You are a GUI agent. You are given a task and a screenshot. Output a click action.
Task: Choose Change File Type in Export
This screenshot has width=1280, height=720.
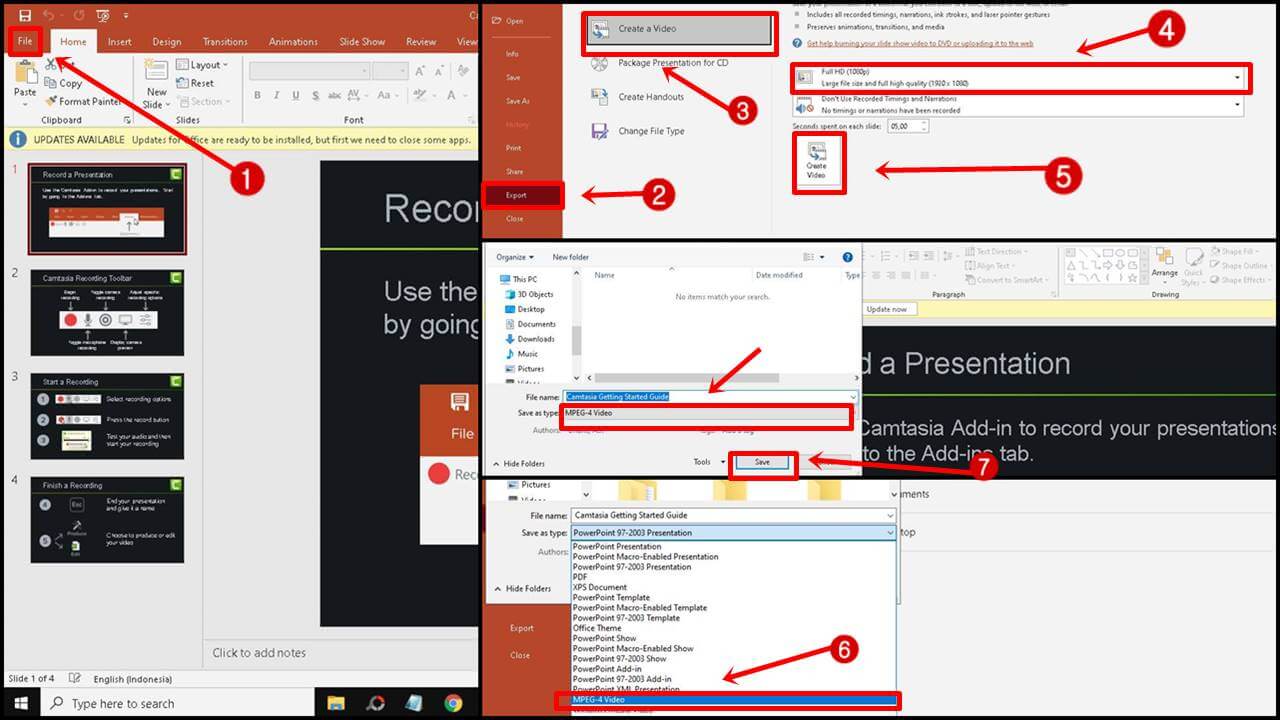[637, 131]
